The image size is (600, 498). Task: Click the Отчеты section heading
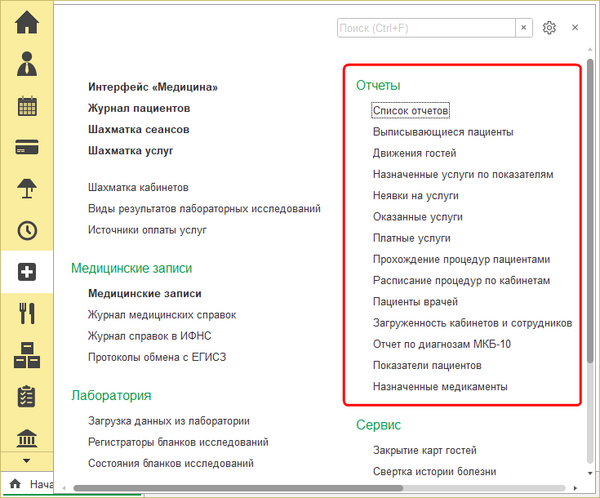[x=378, y=85]
